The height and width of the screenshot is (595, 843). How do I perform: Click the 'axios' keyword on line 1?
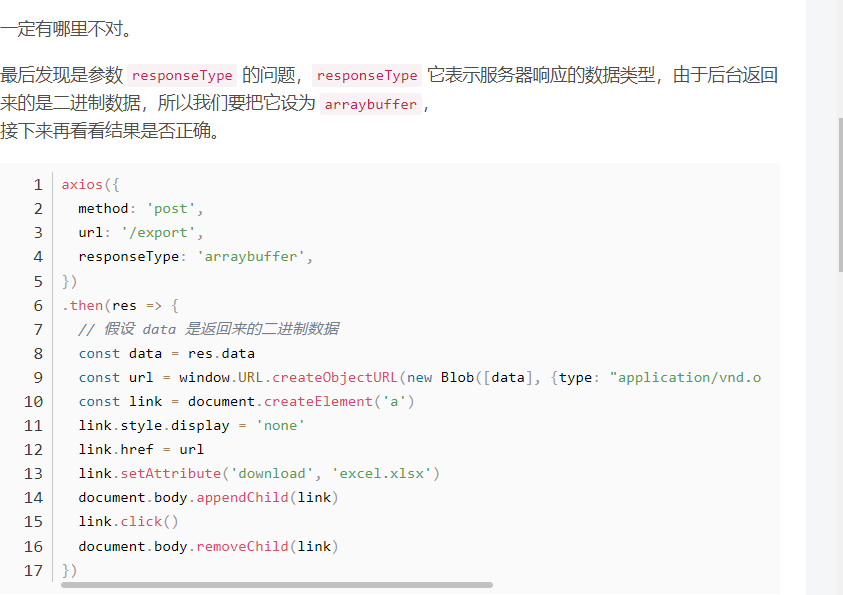pyautogui.click(x=82, y=185)
